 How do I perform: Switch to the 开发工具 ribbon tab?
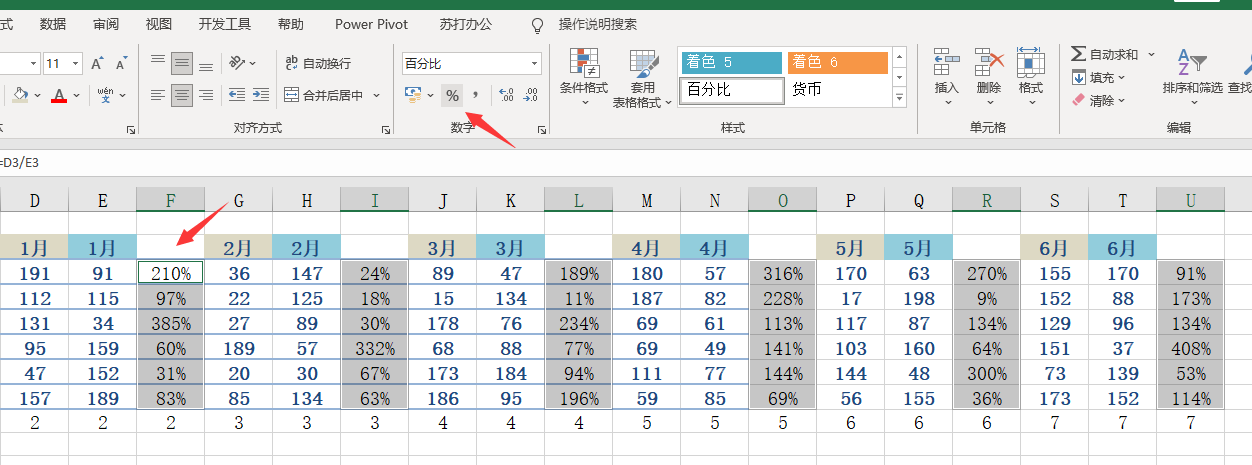click(225, 24)
